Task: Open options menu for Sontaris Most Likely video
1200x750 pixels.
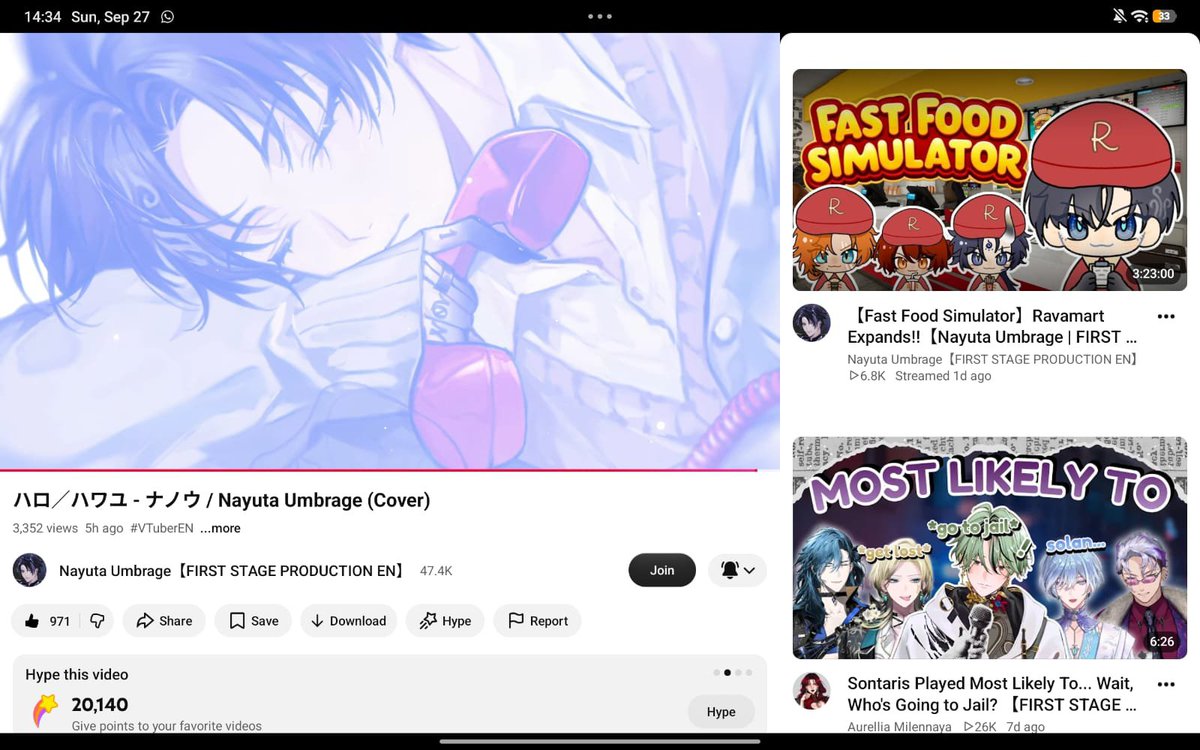Action: pos(1166,684)
